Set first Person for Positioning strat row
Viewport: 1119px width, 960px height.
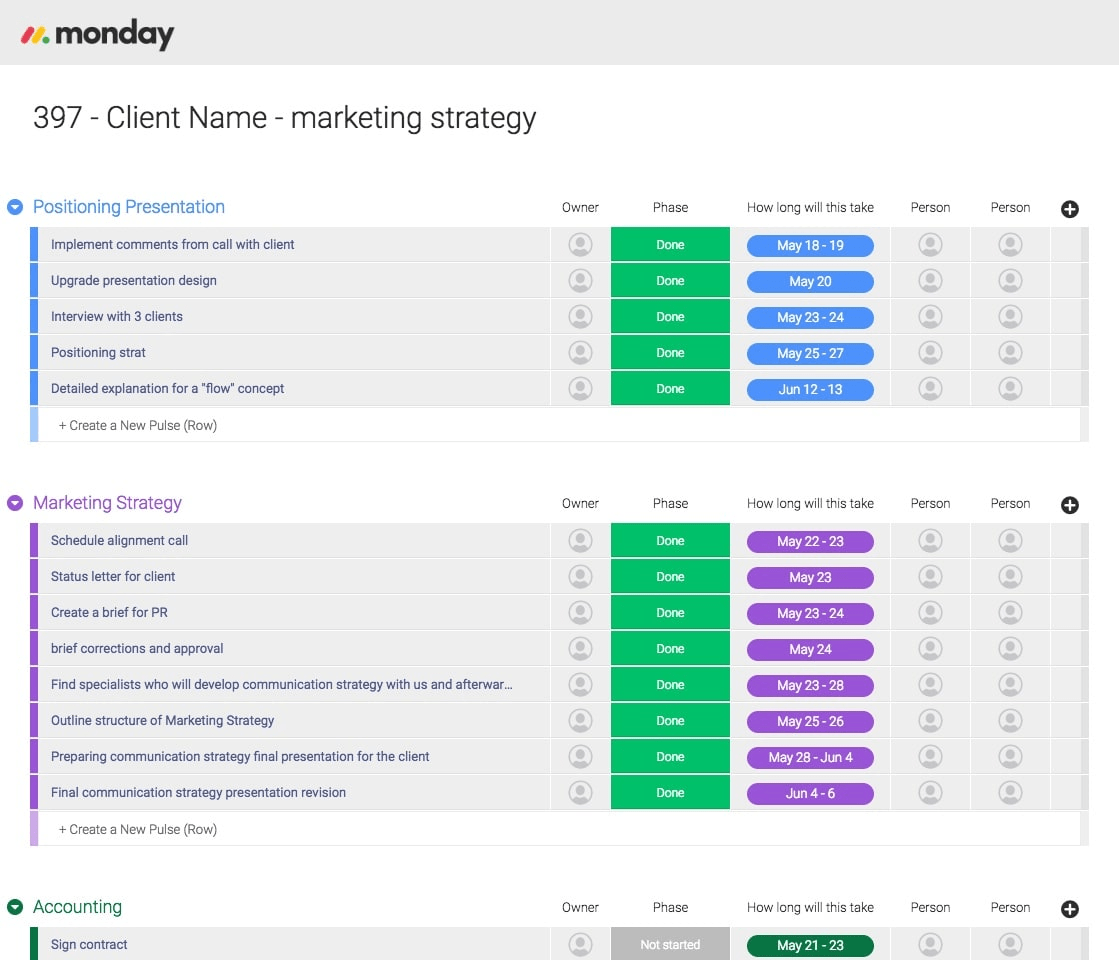(930, 353)
